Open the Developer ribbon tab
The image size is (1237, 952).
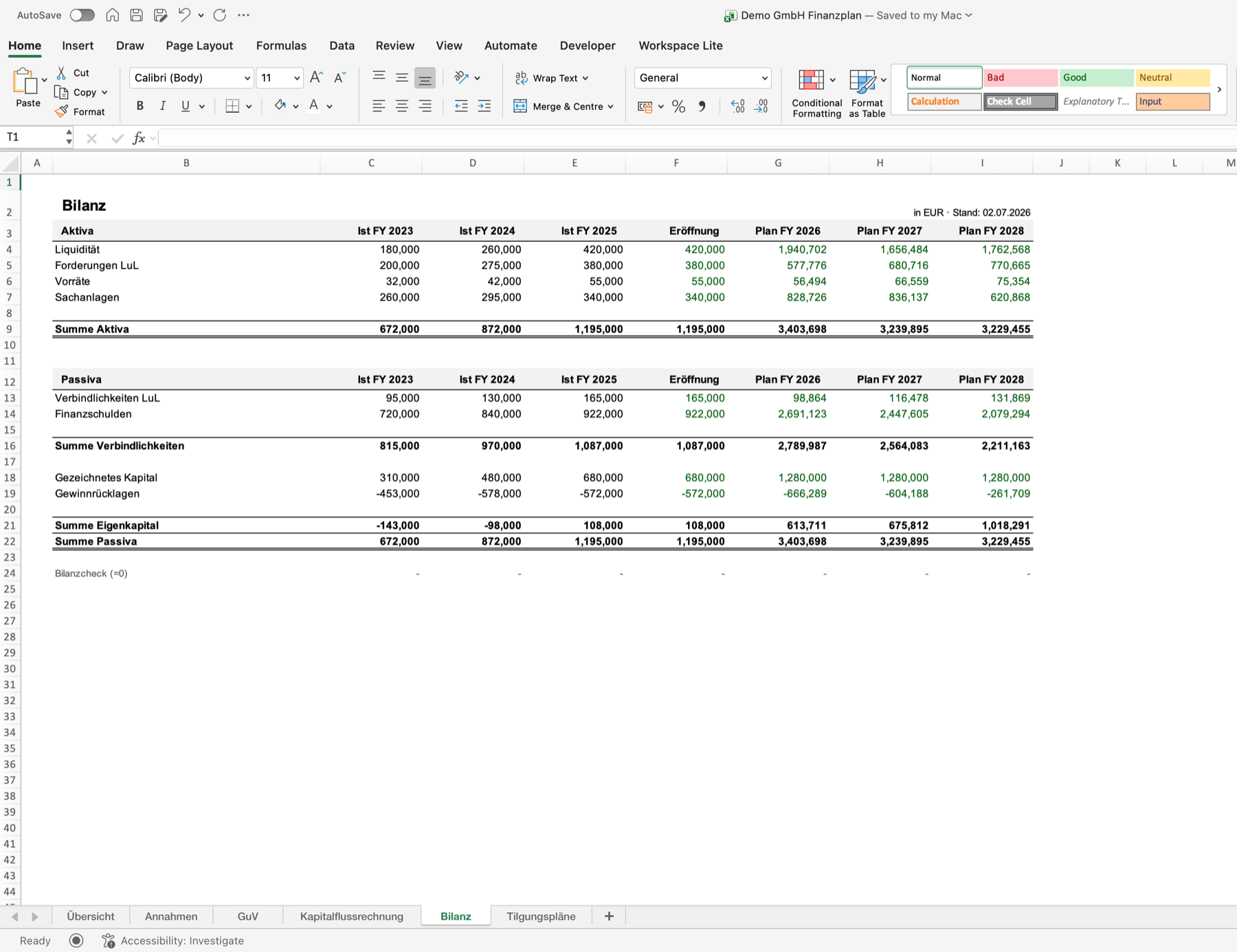(588, 45)
